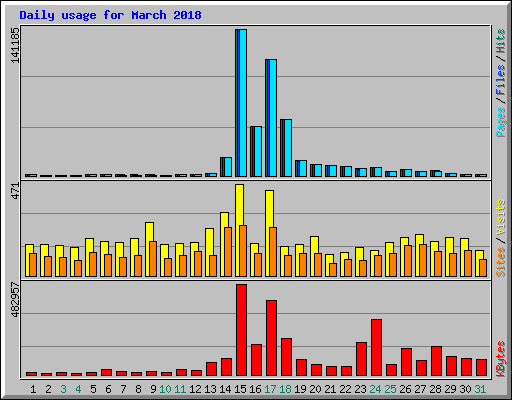
Task: Click the x-axis day label 22
Action: pyautogui.click(x=345, y=389)
